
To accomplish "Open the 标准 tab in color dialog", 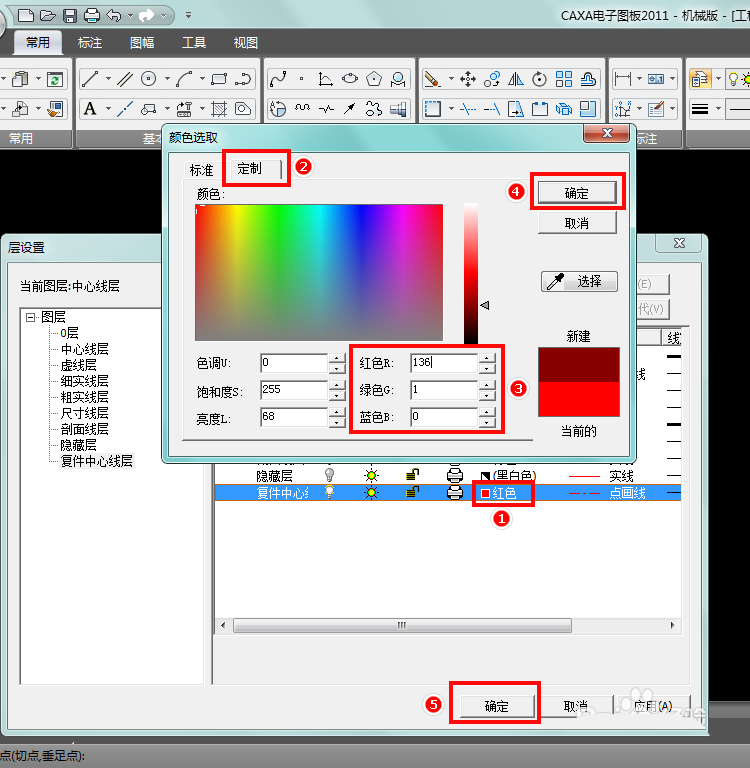I will 201,170.
